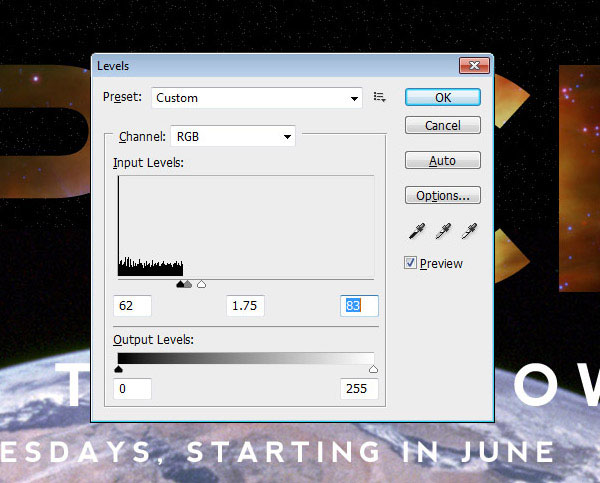
Task: Click the output levels gradient bar
Action: tap(246, 358)
